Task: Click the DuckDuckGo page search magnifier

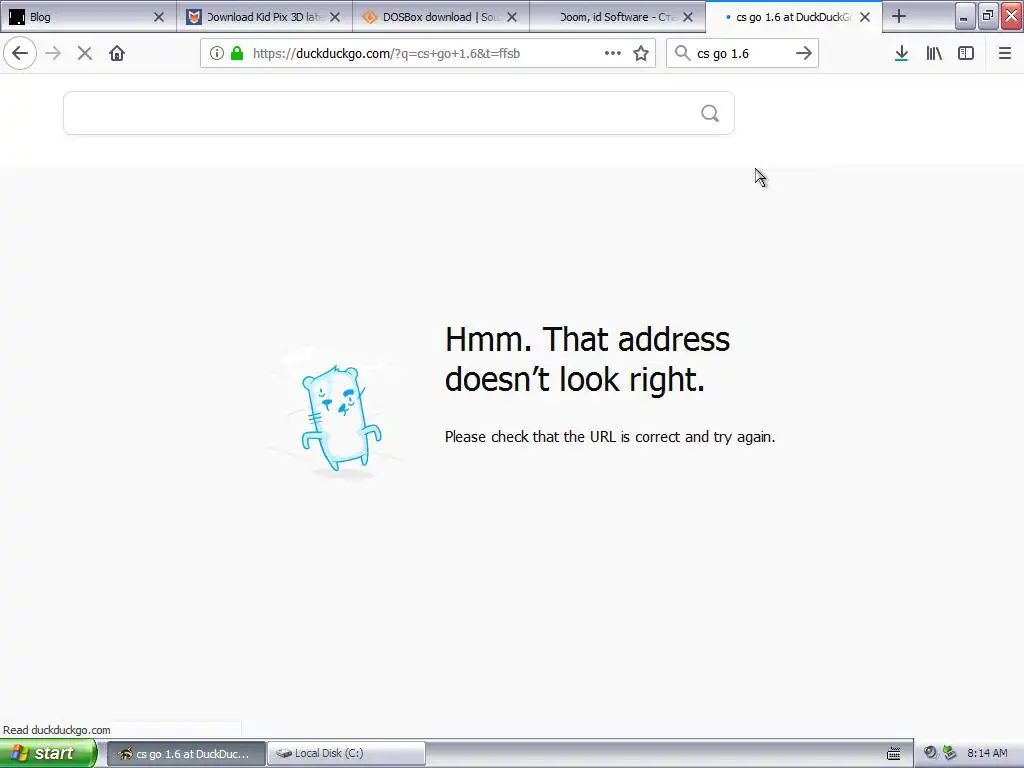Action: click(710, 114)
